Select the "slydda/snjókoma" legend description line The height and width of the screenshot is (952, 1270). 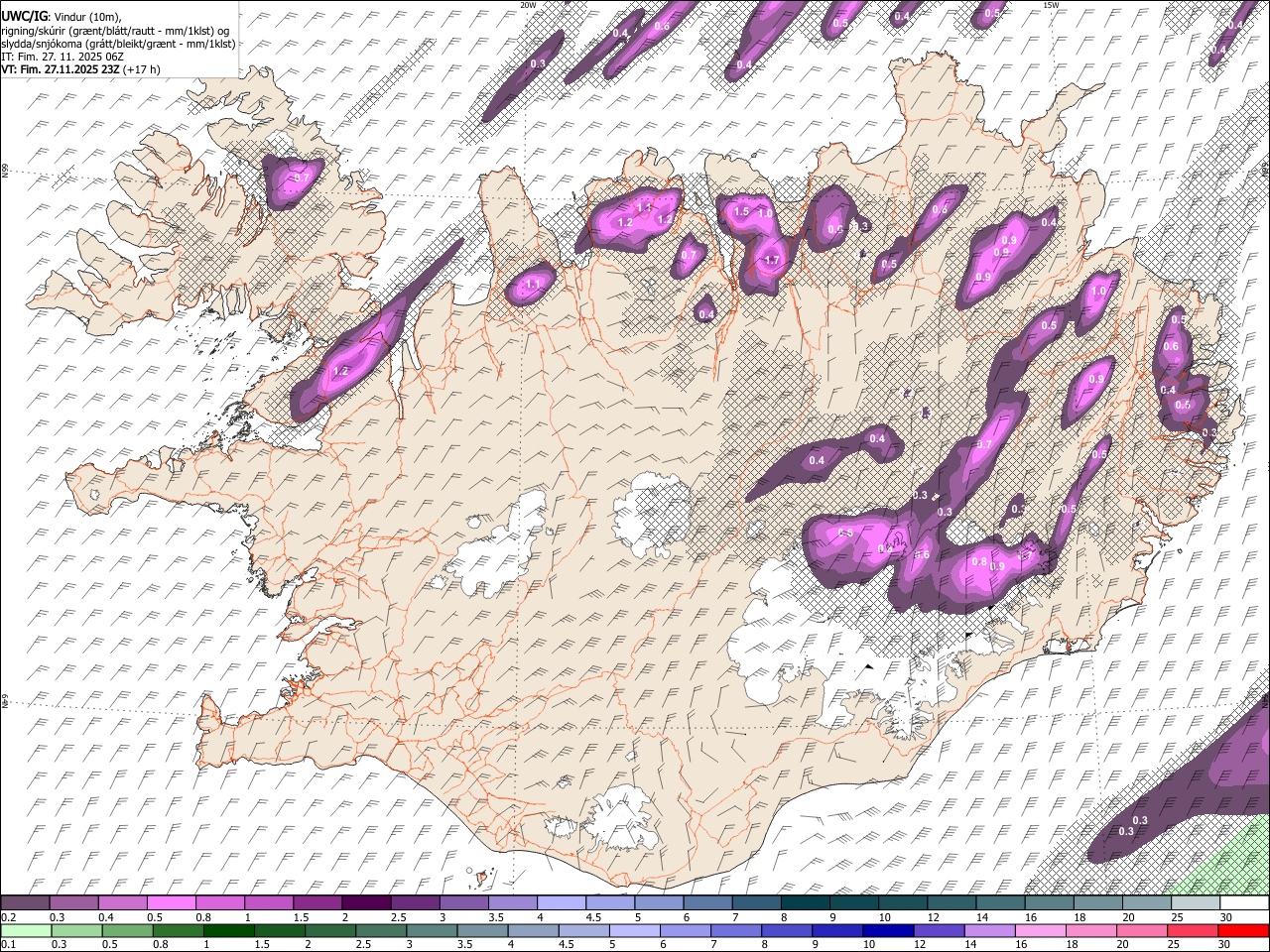click(118, 44)
